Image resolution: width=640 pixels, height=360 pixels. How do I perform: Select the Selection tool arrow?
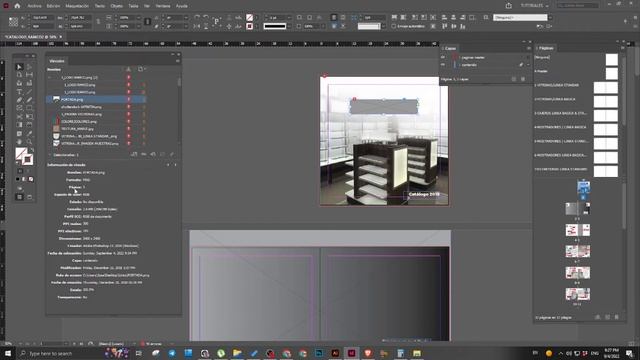point(19,67)
